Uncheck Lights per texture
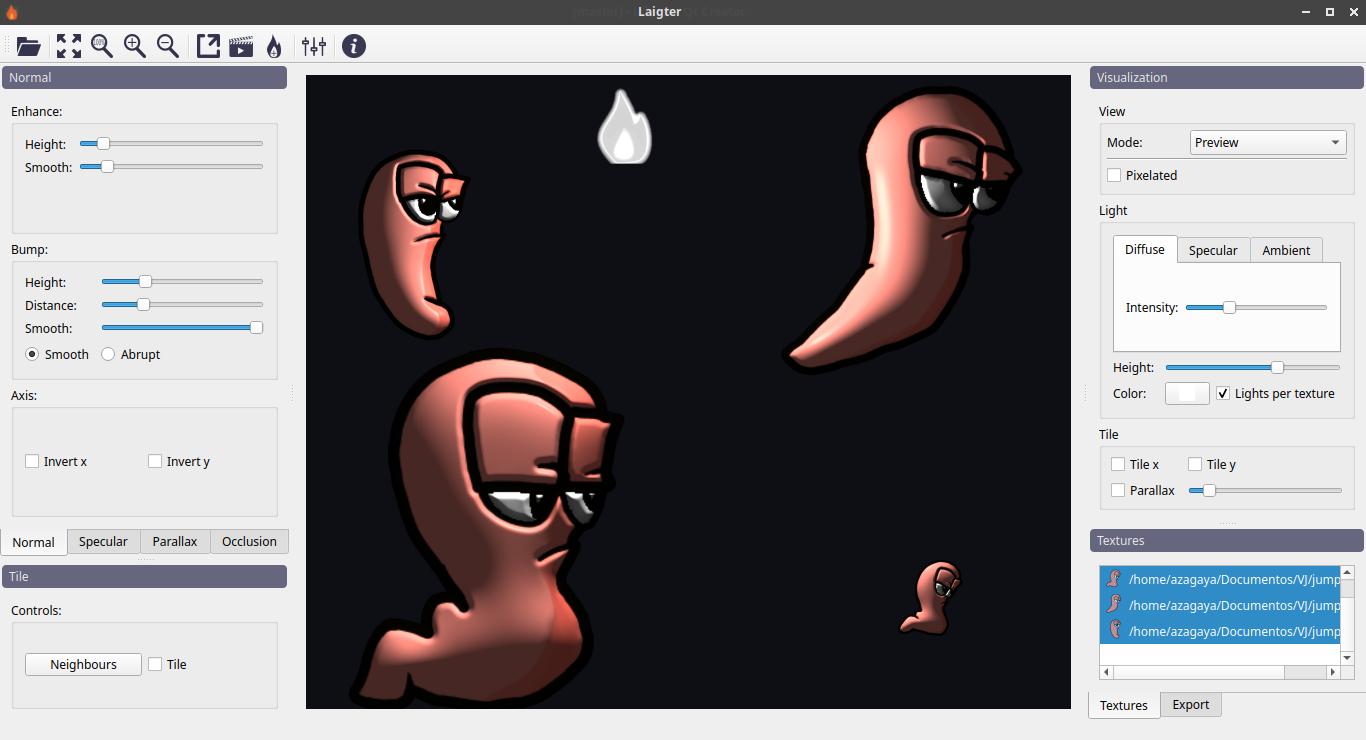1366x740 pixels. [1223, 393]
